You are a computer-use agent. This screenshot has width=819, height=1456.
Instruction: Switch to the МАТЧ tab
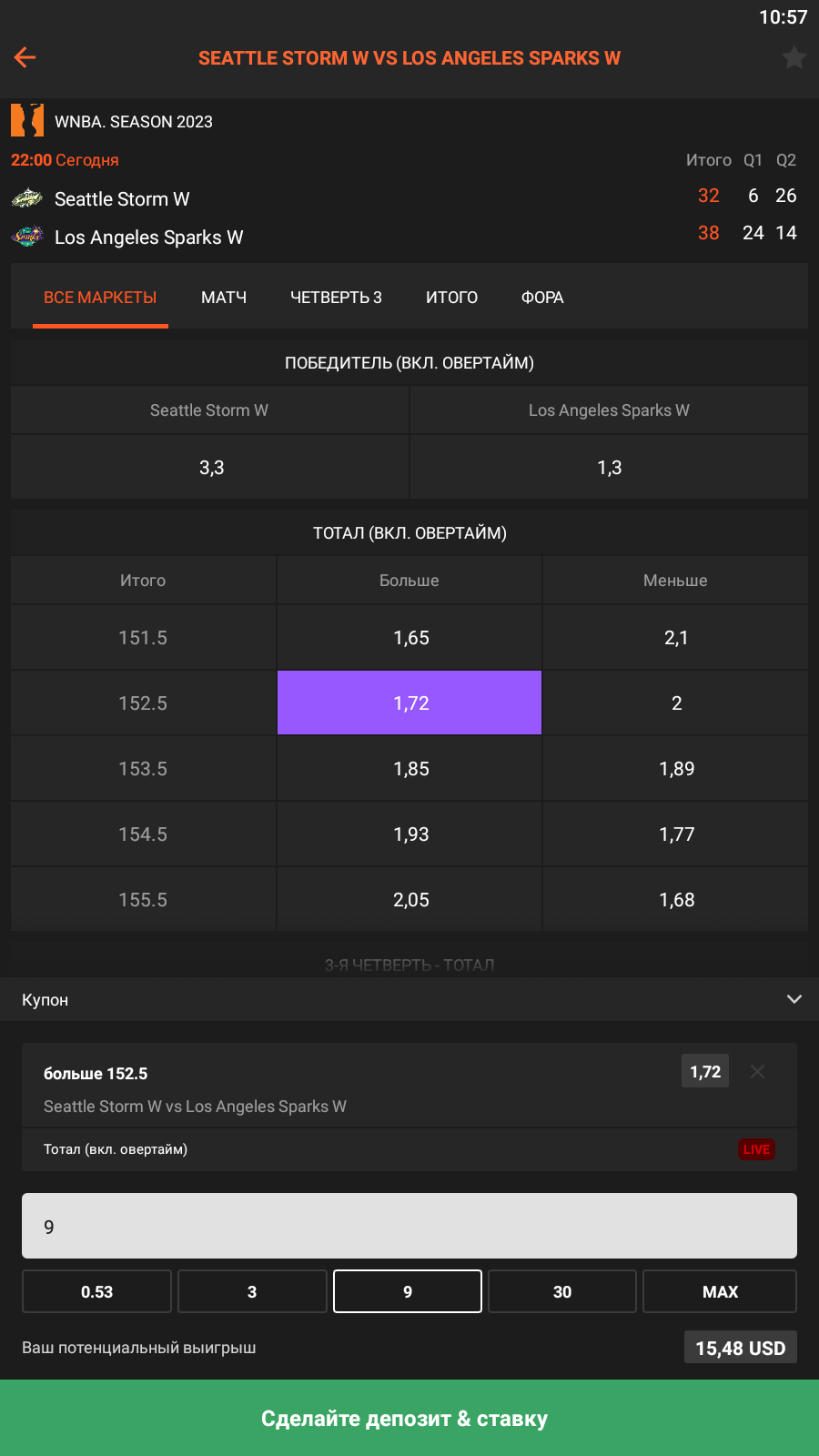point(224,298)
